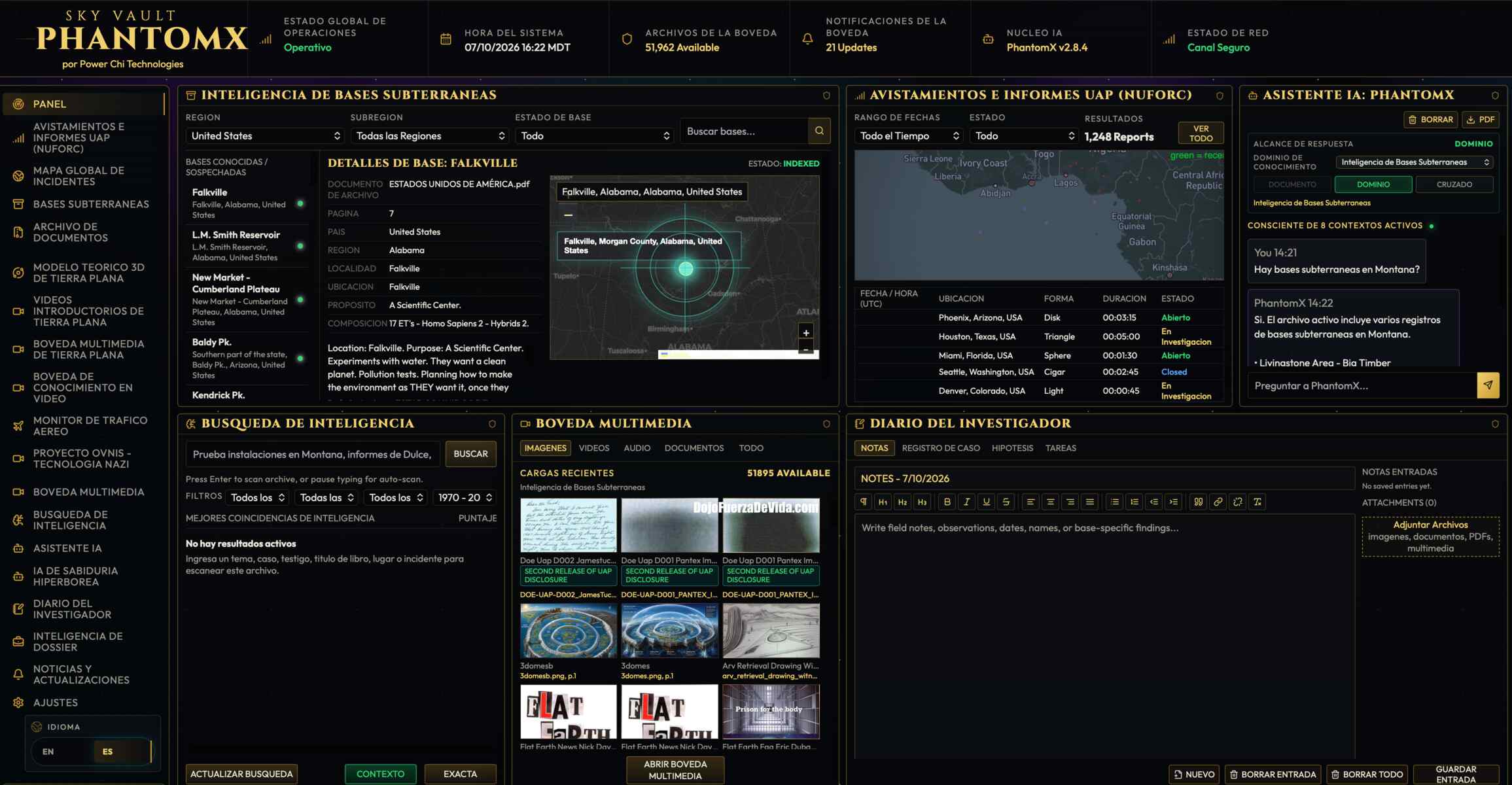
Task: Clear text formatting in notes
Action: (1257, 502)
